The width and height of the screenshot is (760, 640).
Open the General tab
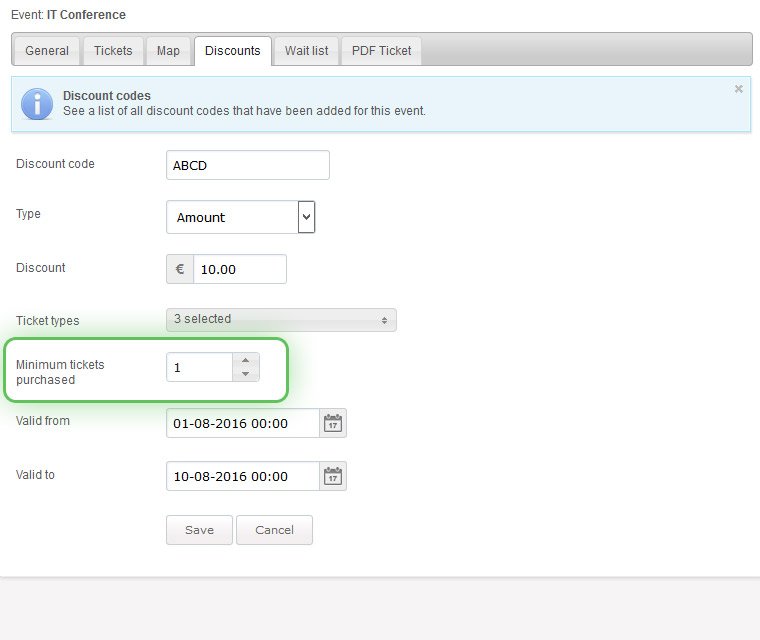pos(47,51)
